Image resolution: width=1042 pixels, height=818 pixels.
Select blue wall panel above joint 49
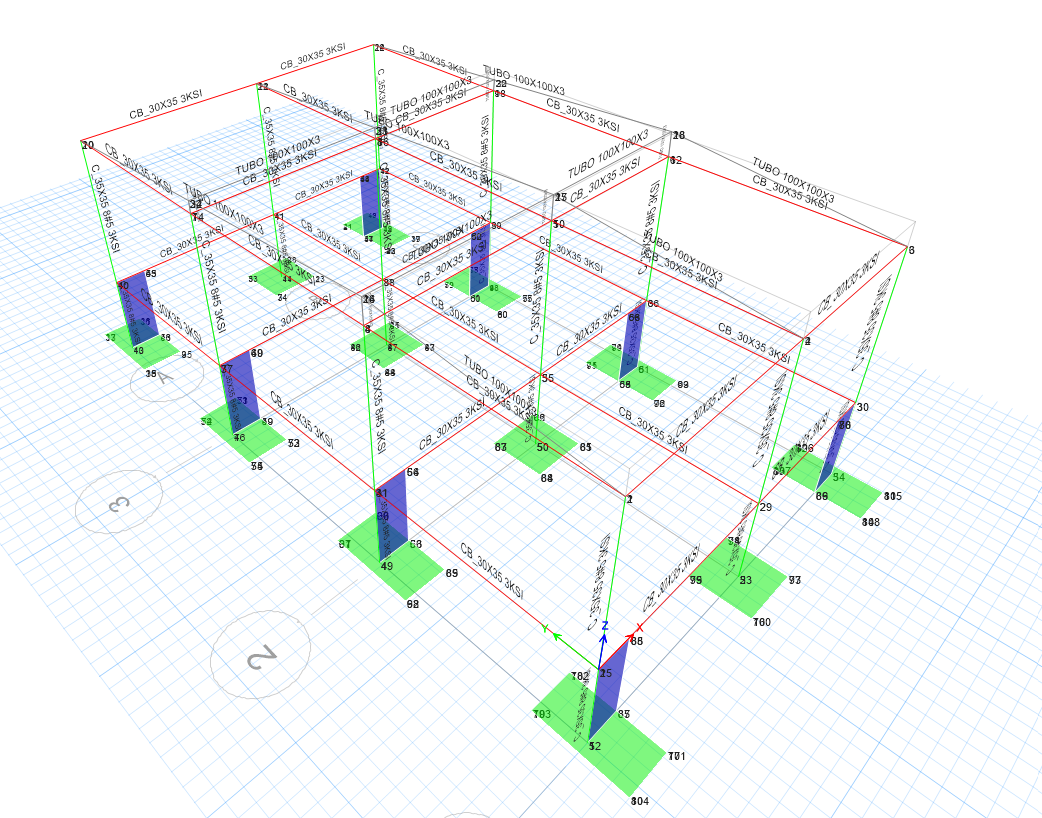pos(393,515)
